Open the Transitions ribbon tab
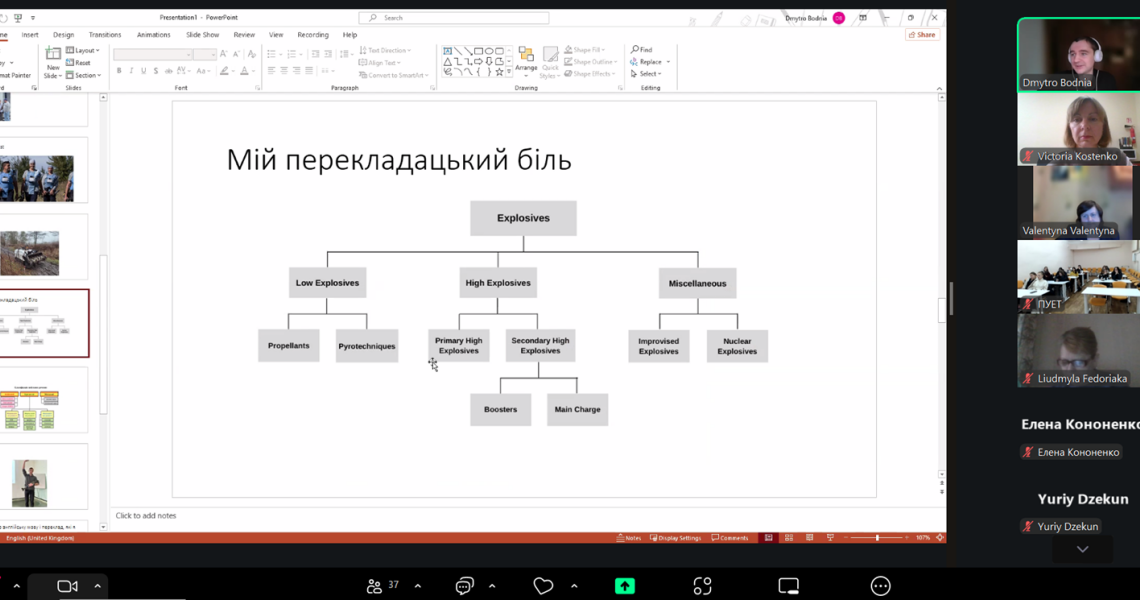1140x600 pixels. 105,34
